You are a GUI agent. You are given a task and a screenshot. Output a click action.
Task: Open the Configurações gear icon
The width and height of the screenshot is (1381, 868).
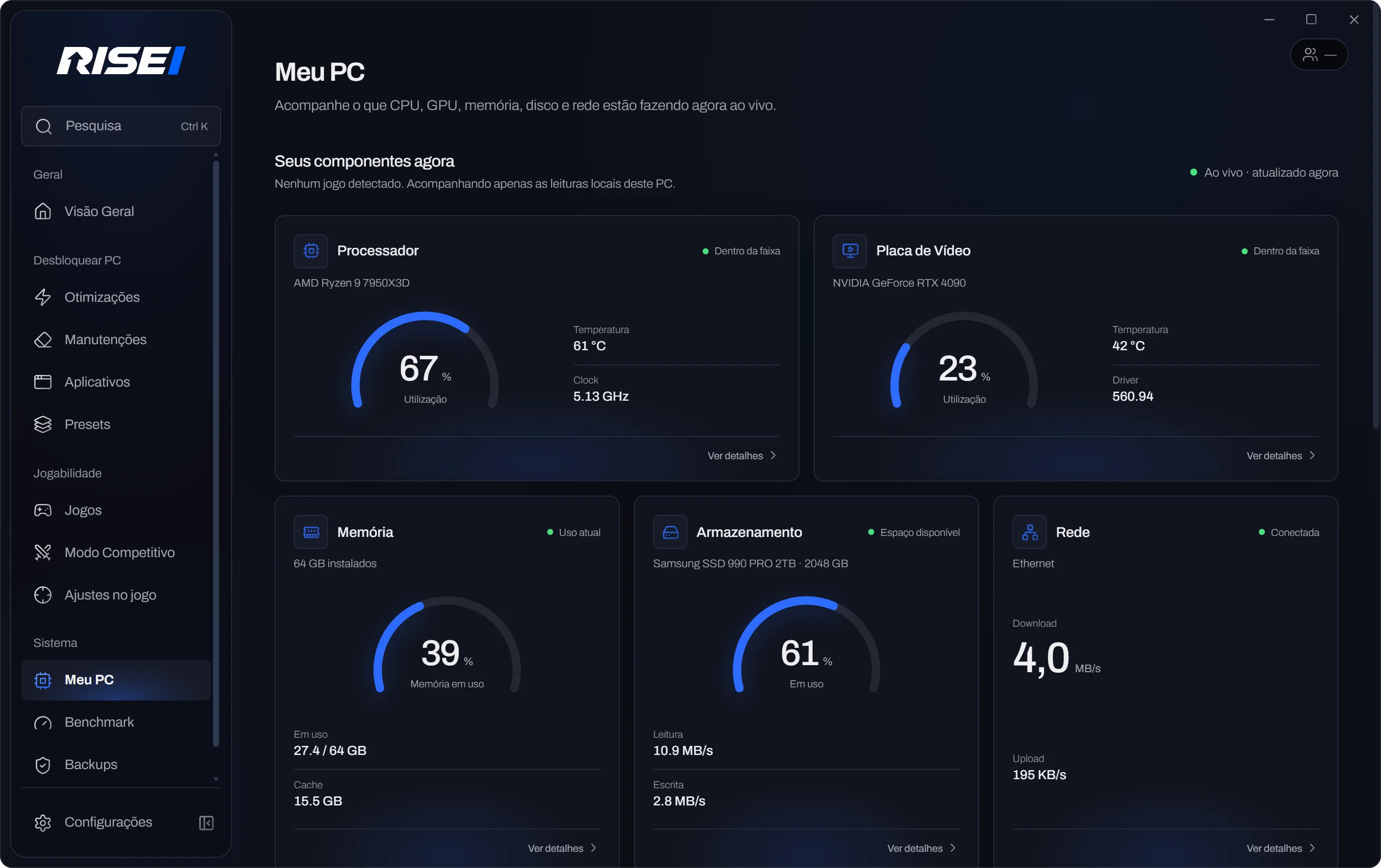(42, 823)
